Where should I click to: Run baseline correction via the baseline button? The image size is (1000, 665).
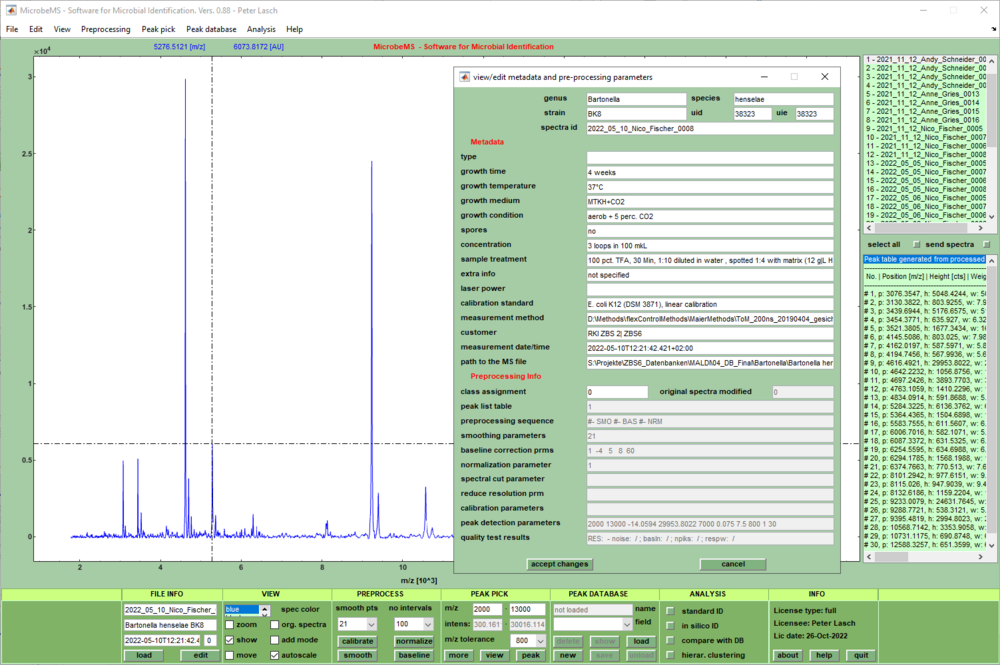[x=413, y=655]
